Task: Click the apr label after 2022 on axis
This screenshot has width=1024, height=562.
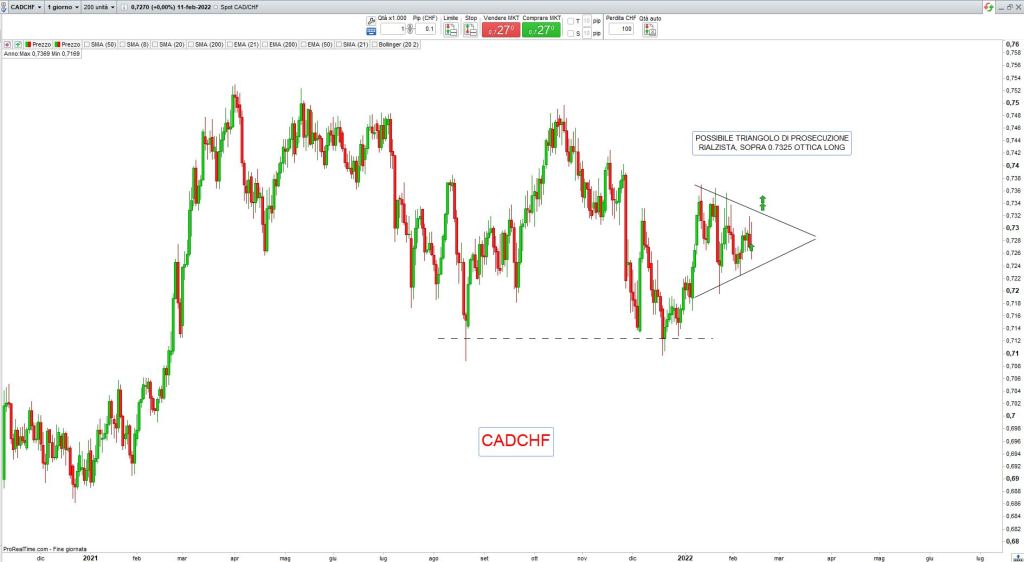Action: 831,558
